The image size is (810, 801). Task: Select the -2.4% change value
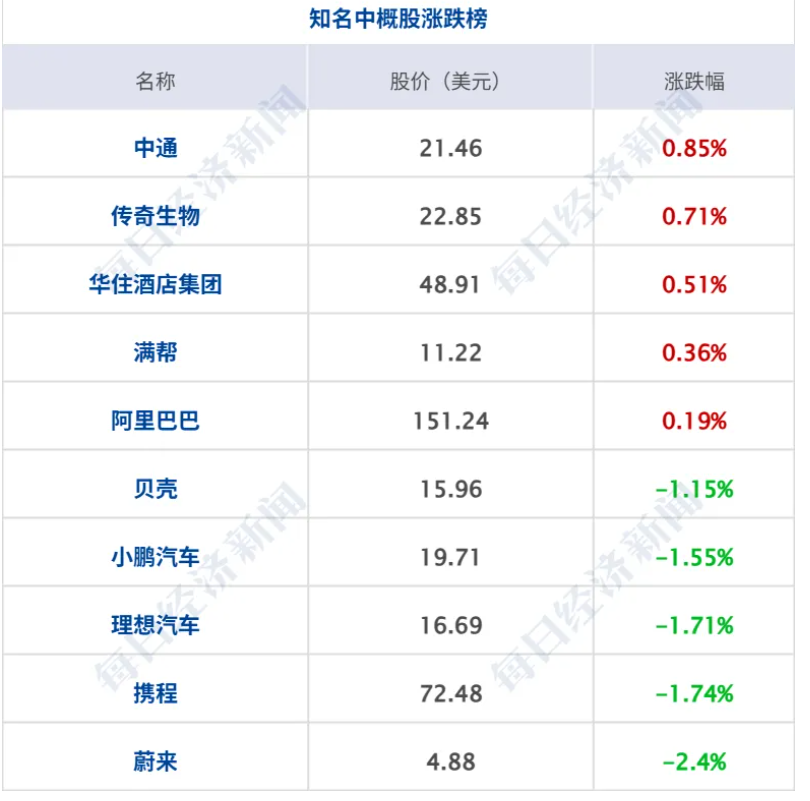[x=694, y=761]
